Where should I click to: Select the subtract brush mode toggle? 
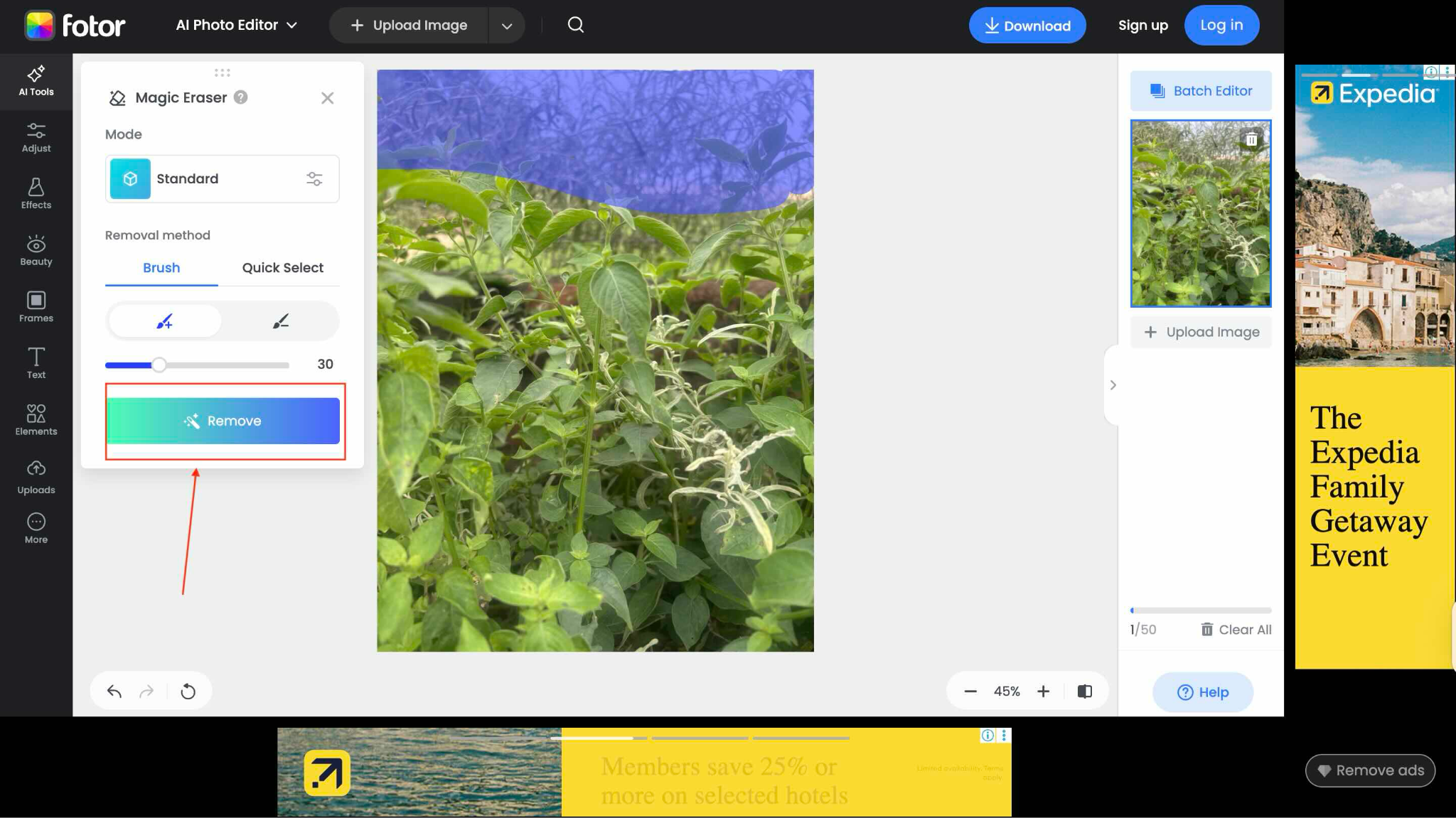[281, 322]
